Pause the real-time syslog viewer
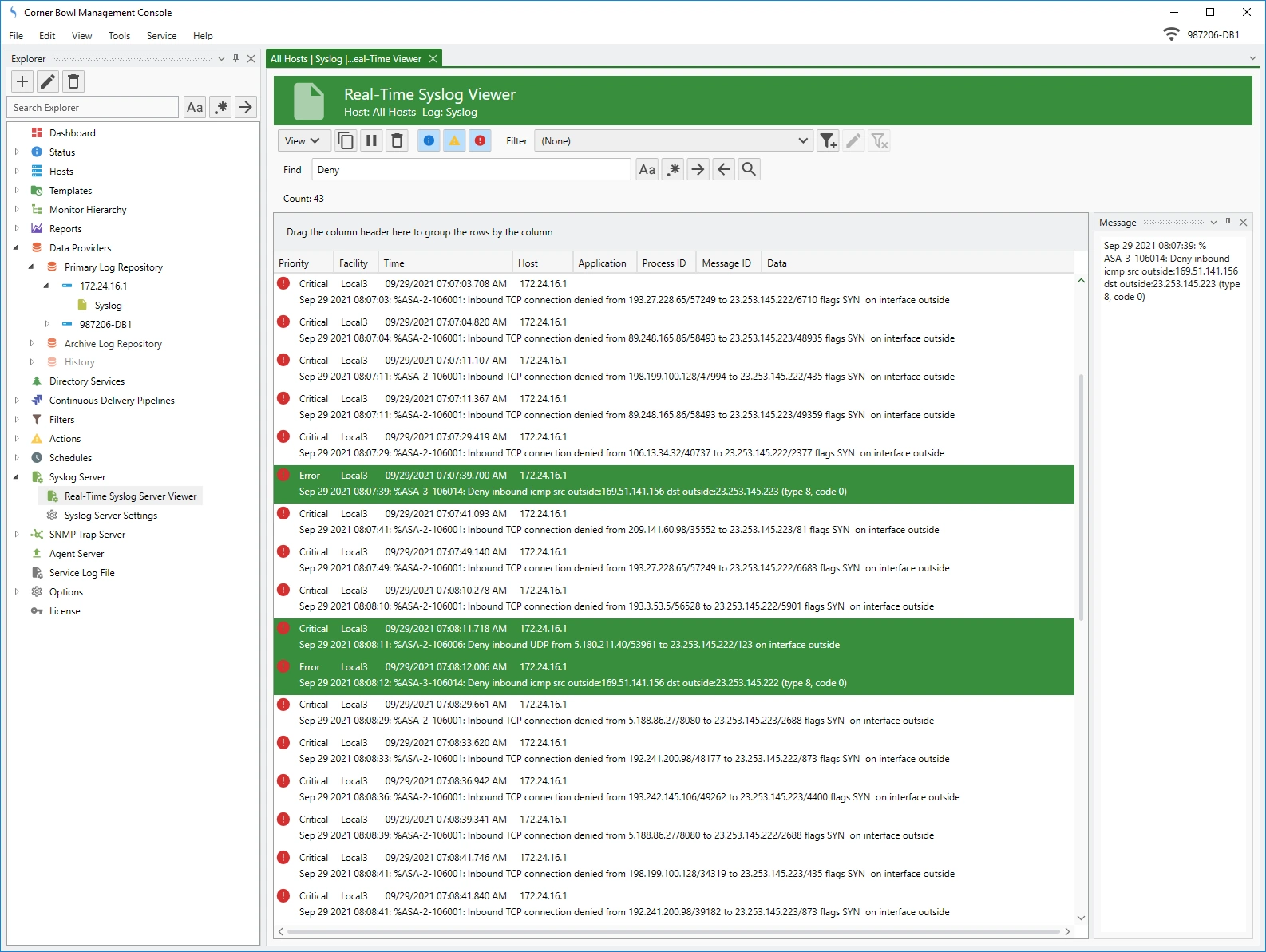Image resolution: width=1266 pixels, height=952 pixels. (x=371, y=141)
